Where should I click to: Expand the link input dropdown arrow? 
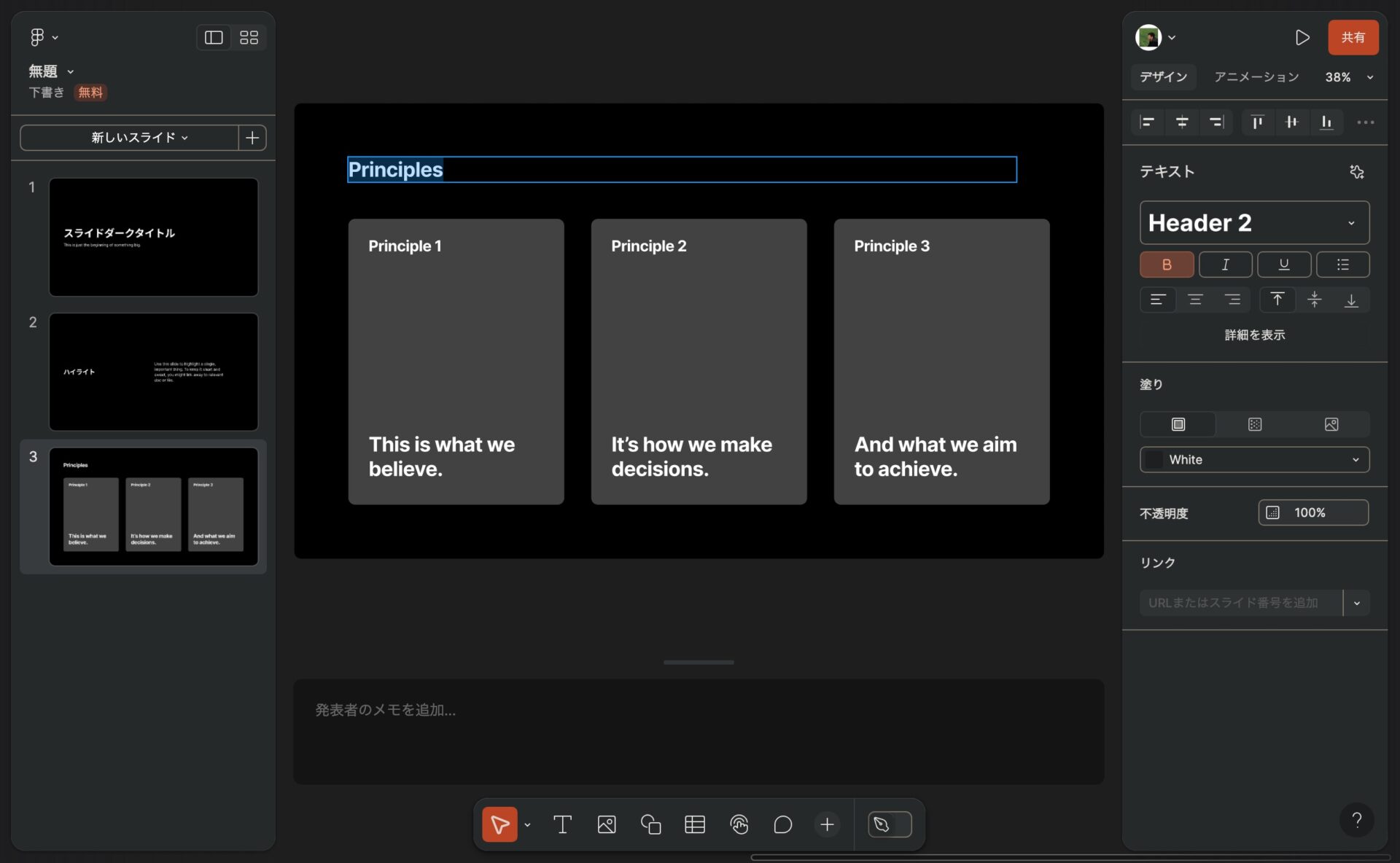click(x=1356, y=603)
